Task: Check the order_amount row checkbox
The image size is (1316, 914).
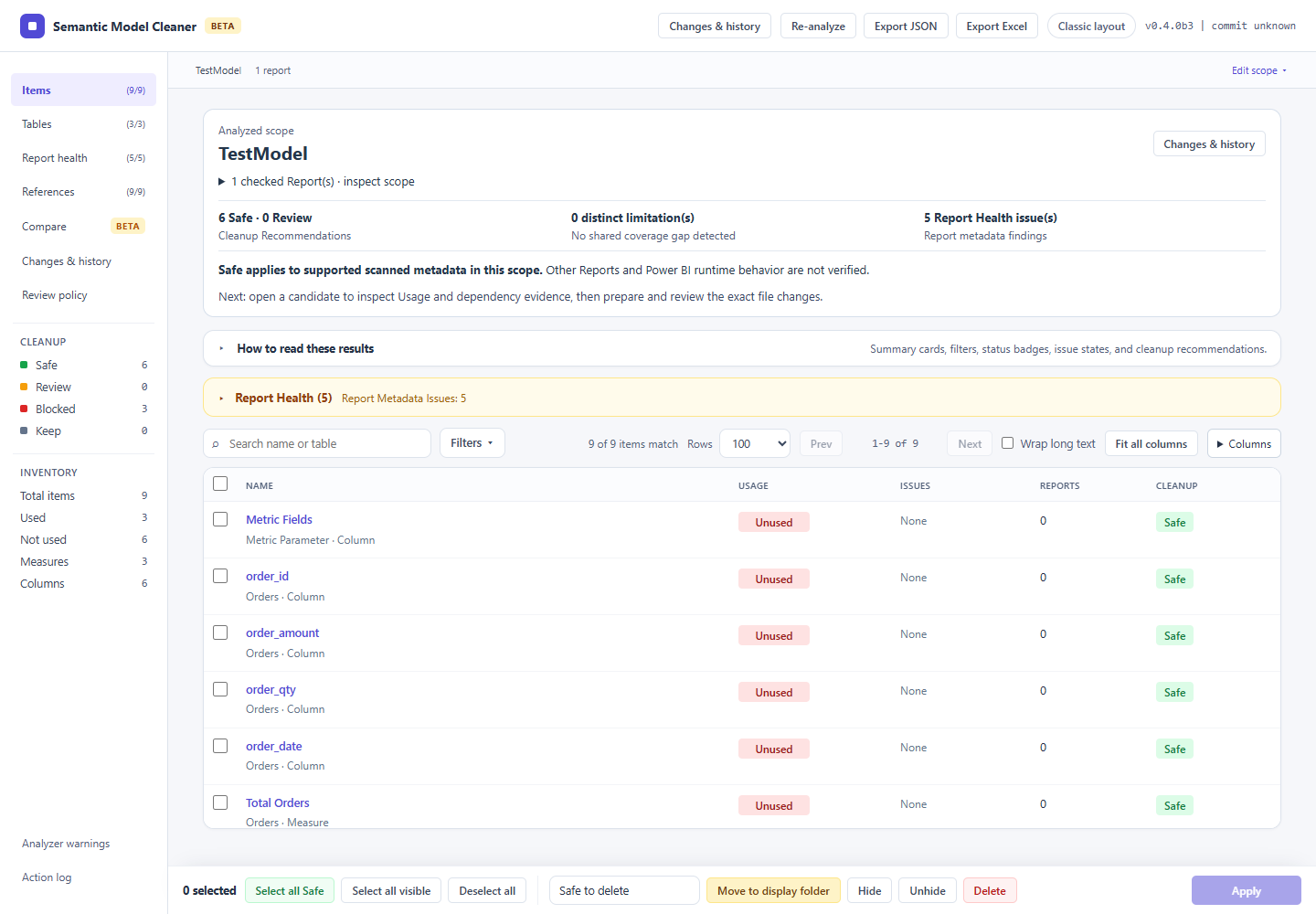Action: (x=220, y=632)
